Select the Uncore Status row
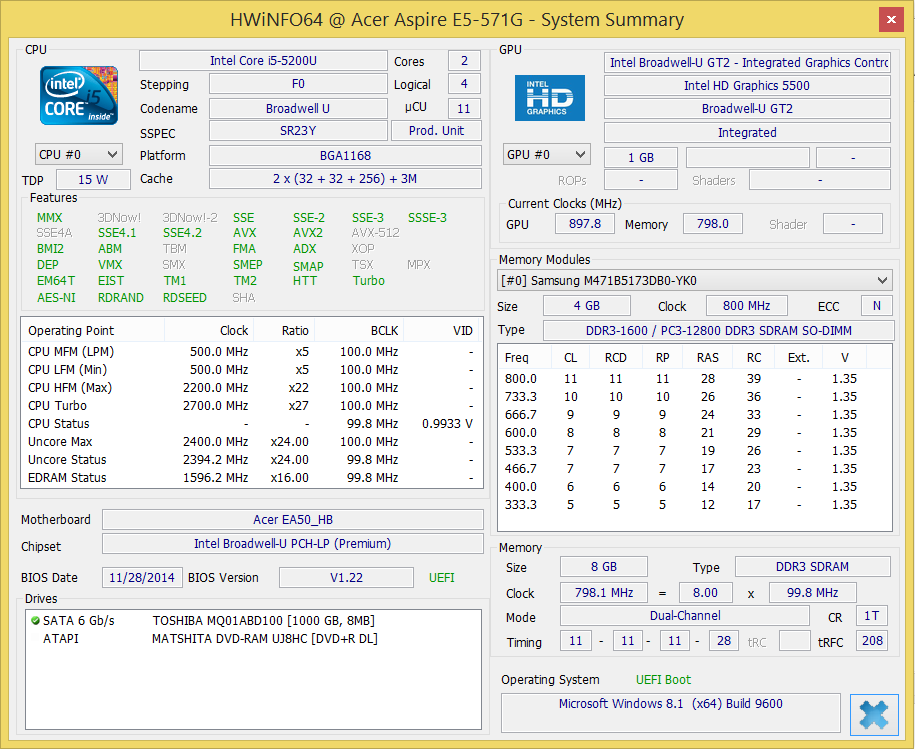Viewport: 915px width, 749px height. [252, 460]
